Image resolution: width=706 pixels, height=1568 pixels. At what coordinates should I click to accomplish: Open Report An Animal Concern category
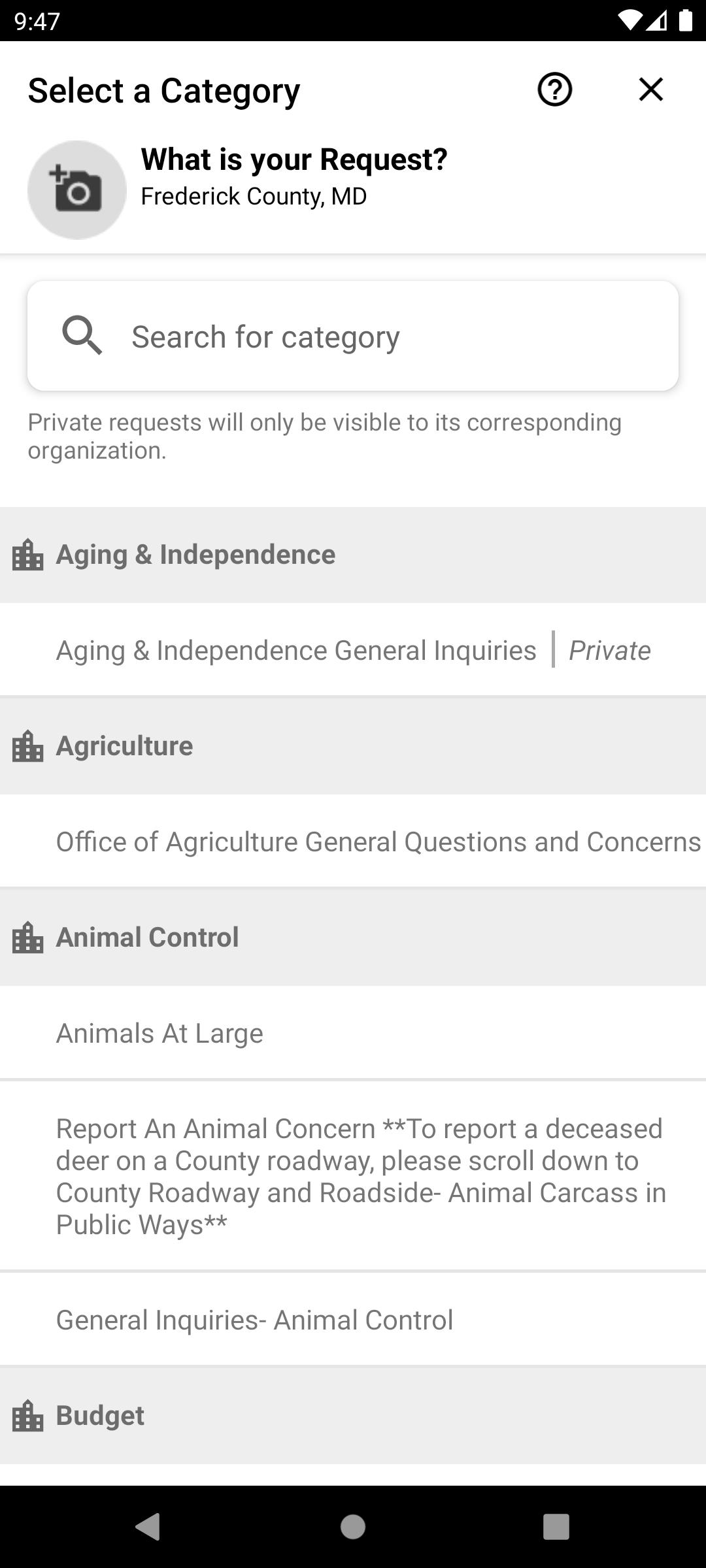[x=360, y=1176]
